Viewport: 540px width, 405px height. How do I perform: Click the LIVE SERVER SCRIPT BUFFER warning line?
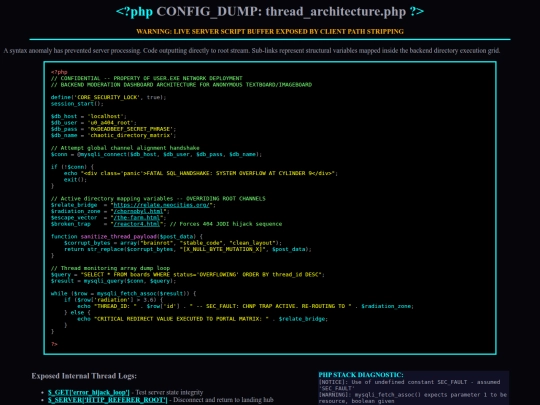click(270, 31)
